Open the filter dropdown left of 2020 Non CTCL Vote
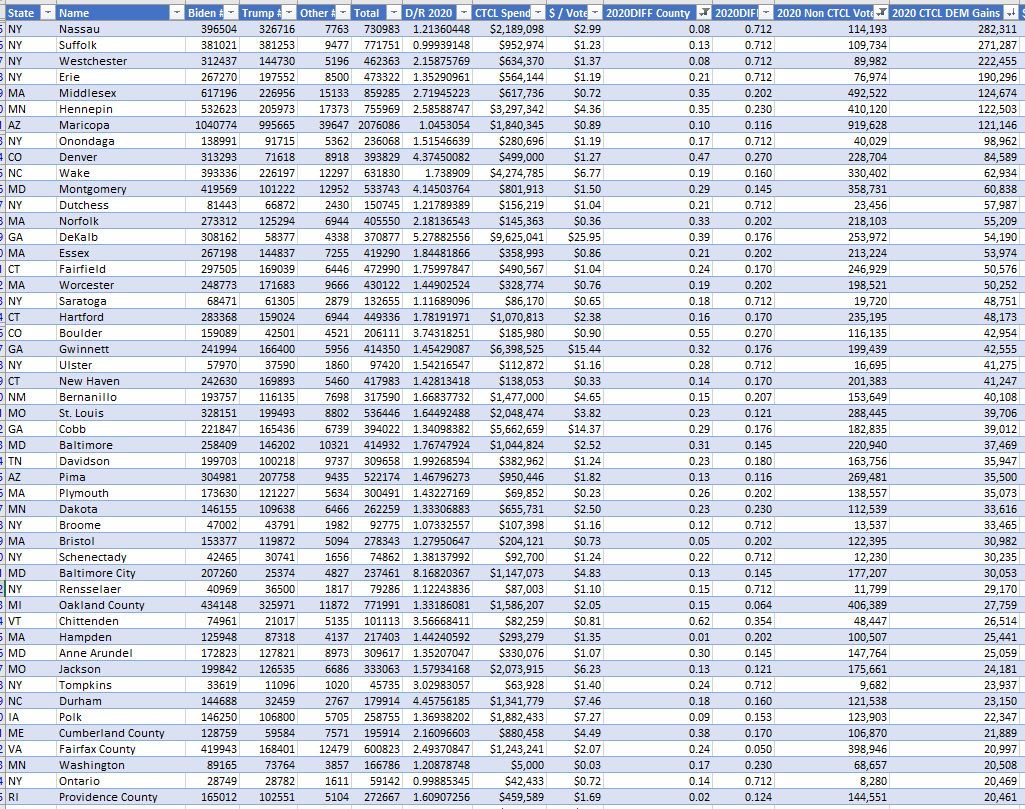The width and height of the screenshot is (1025, 809). tap(765, 13)
